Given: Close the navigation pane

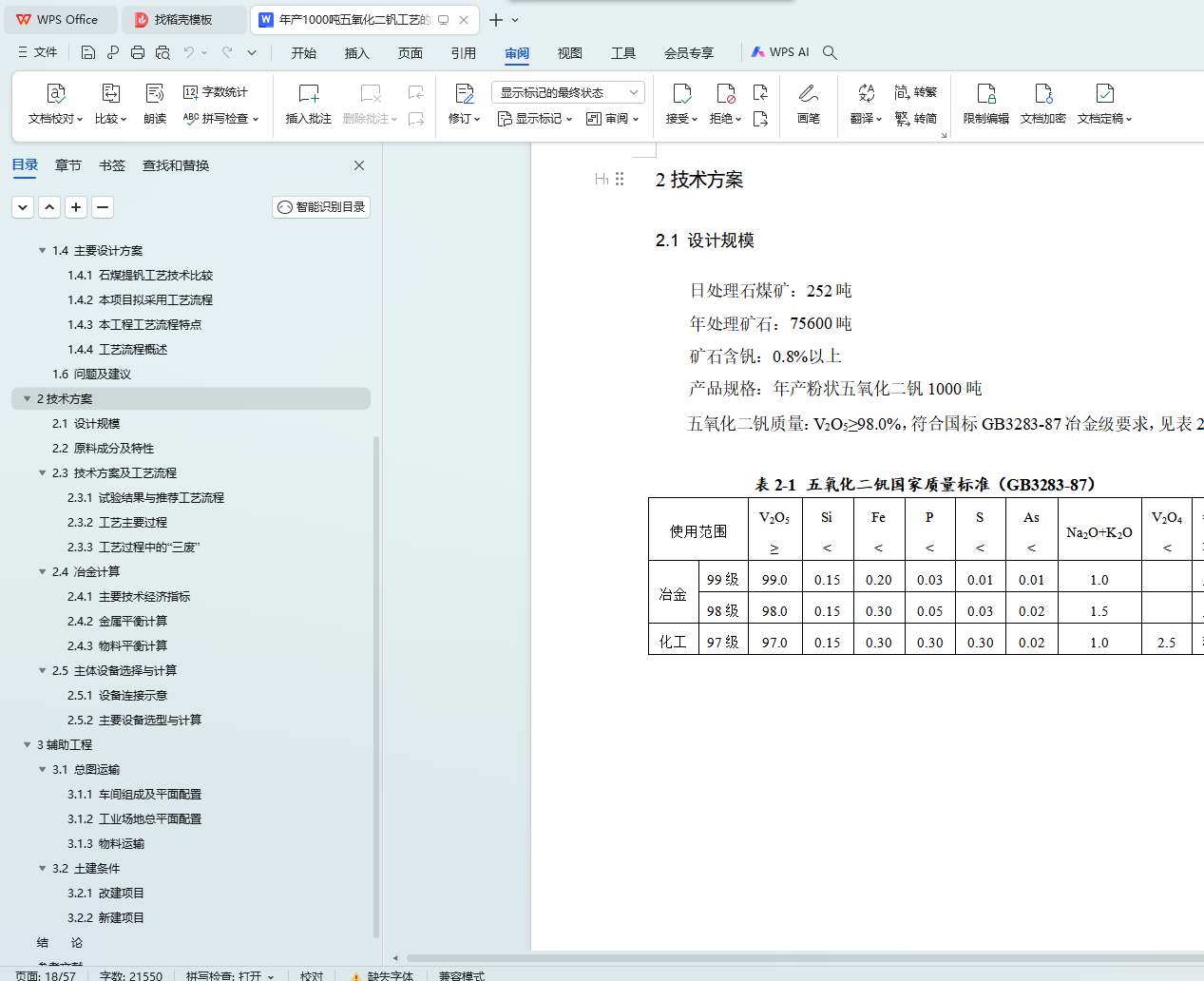Looking at the screenshot, I should coord(359,165).
